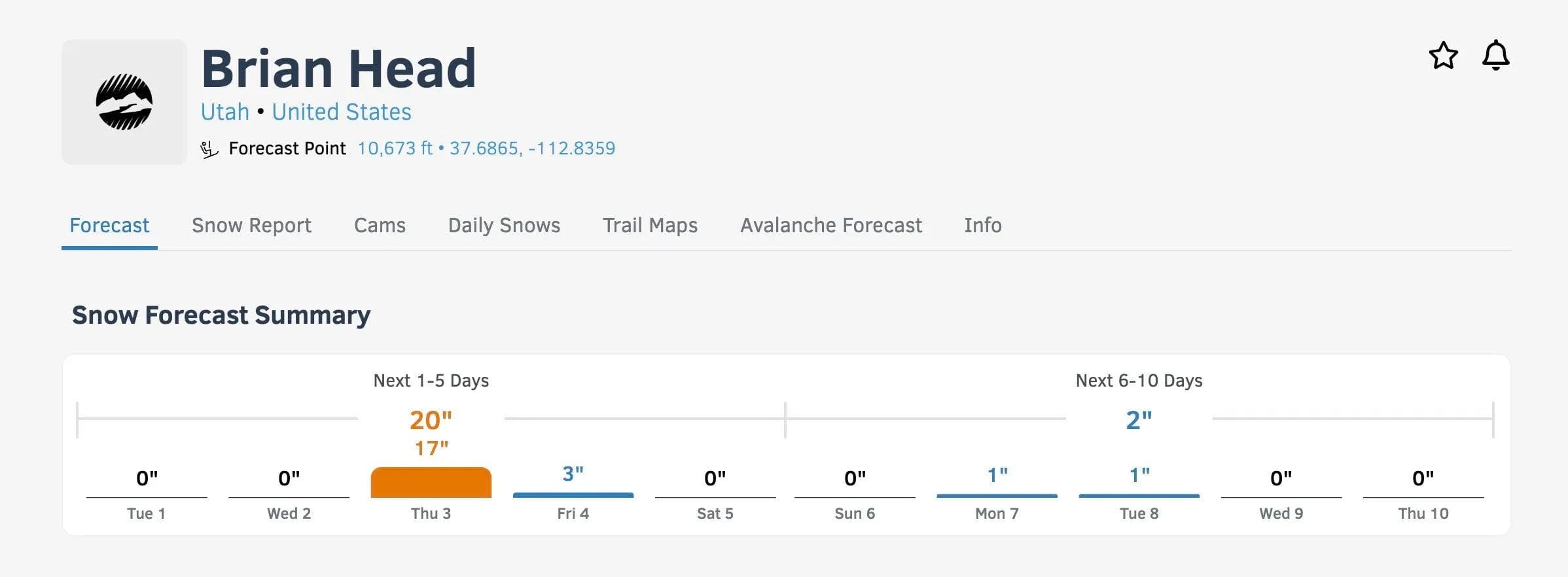Click the elevation and coordinates link
The image size is (1568, 577).
tap(486, 149)
